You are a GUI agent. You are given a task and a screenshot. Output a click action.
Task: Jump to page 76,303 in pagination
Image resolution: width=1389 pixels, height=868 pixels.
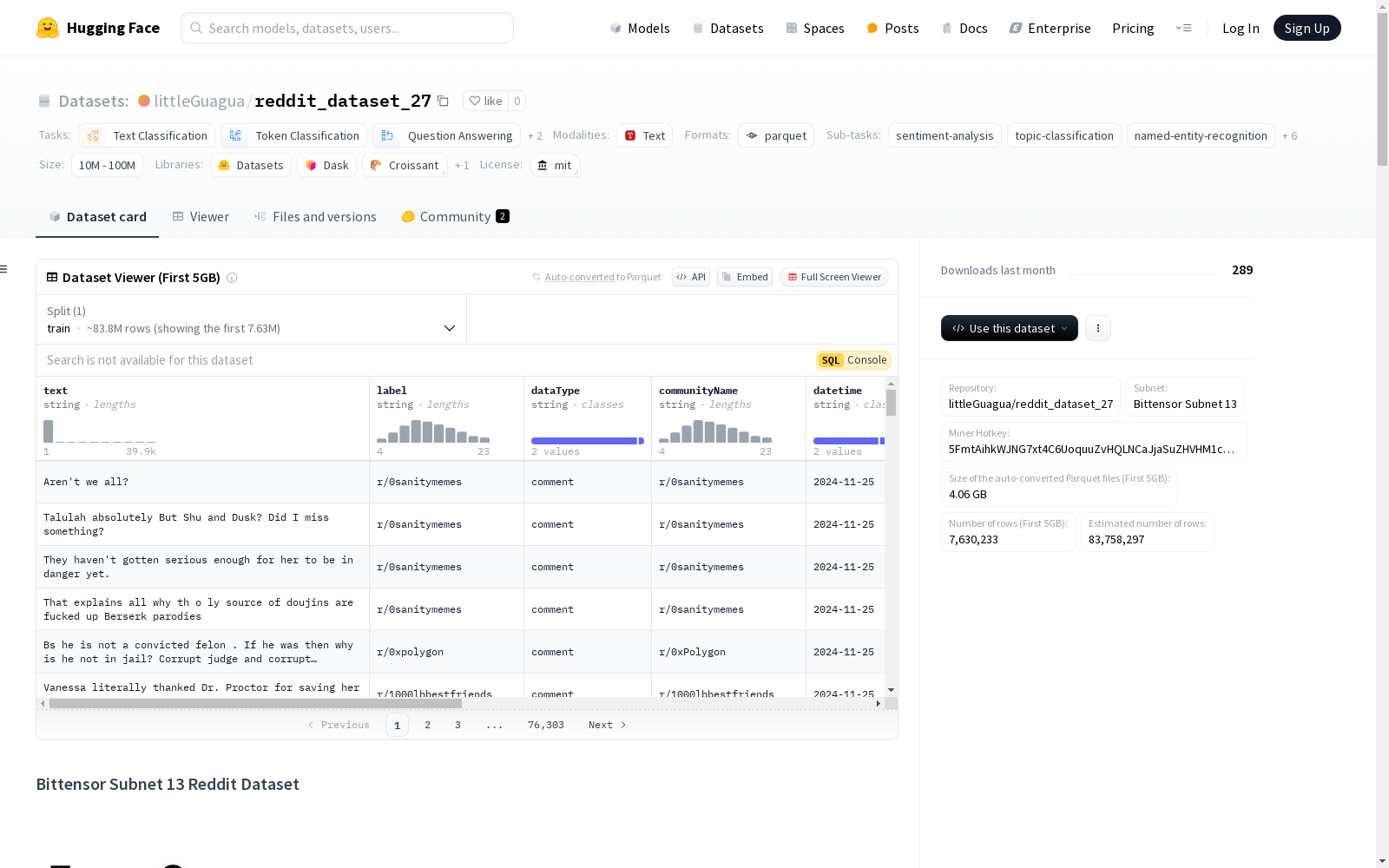tap(546, 725)
